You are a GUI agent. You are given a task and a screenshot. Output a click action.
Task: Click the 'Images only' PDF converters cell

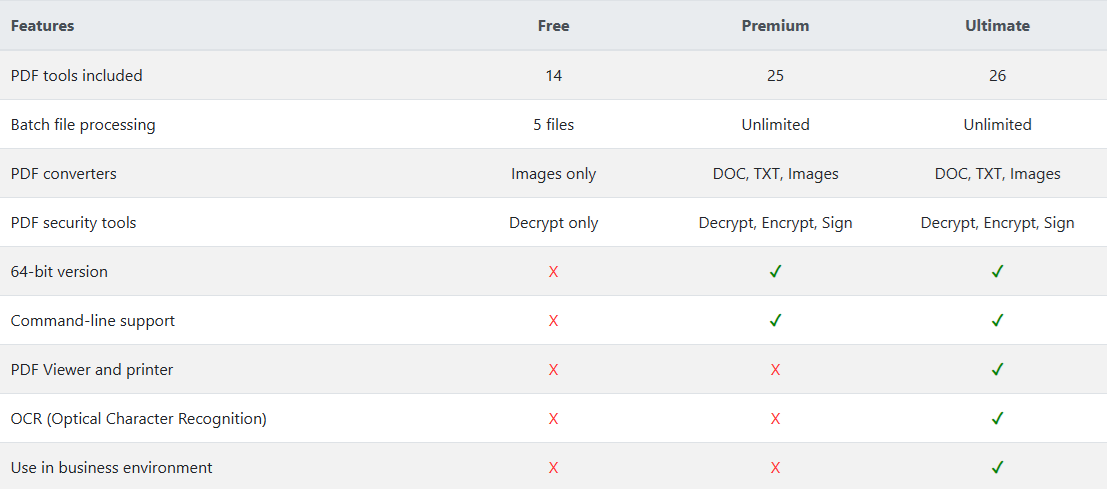click(553, 174)
